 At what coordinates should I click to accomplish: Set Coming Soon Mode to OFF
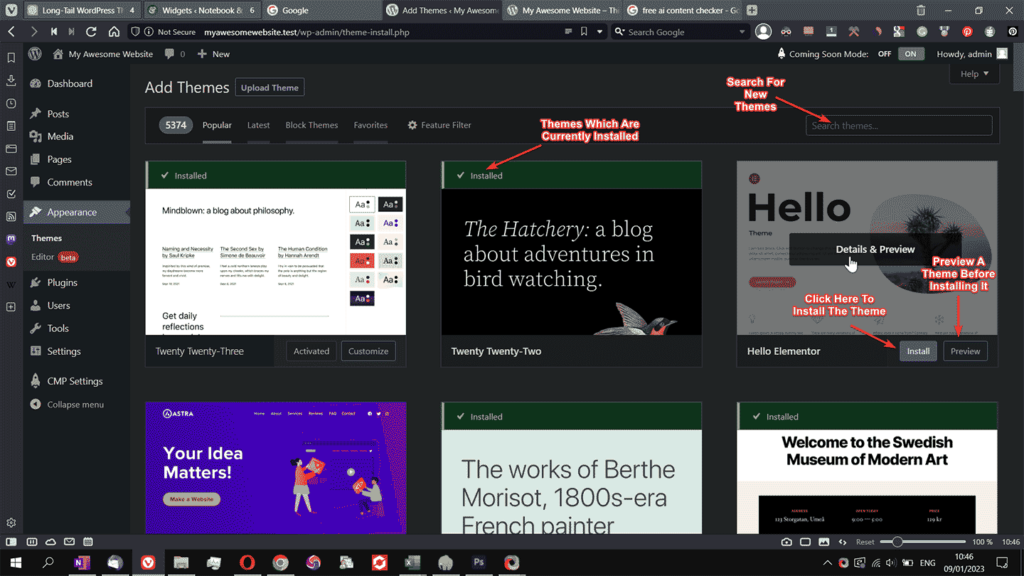pyautogui.click(x=884, y=54)
